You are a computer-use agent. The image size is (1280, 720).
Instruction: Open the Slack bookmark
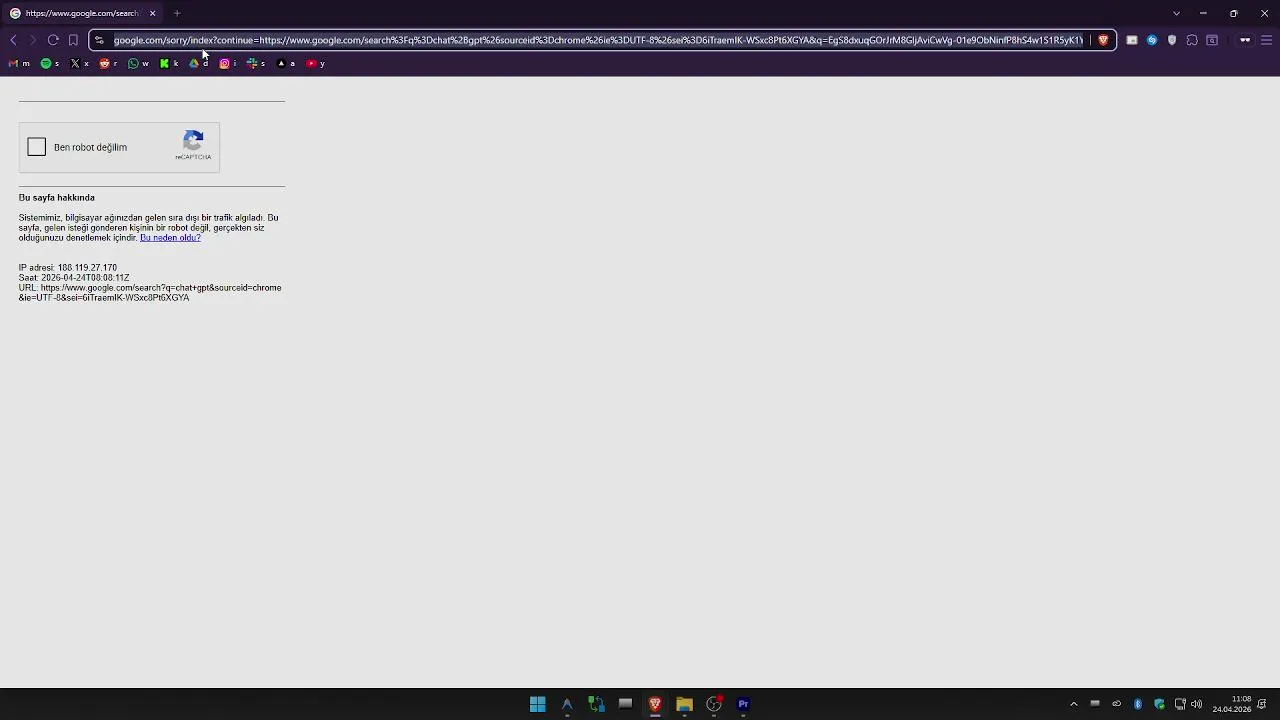[x=257, y=63]
